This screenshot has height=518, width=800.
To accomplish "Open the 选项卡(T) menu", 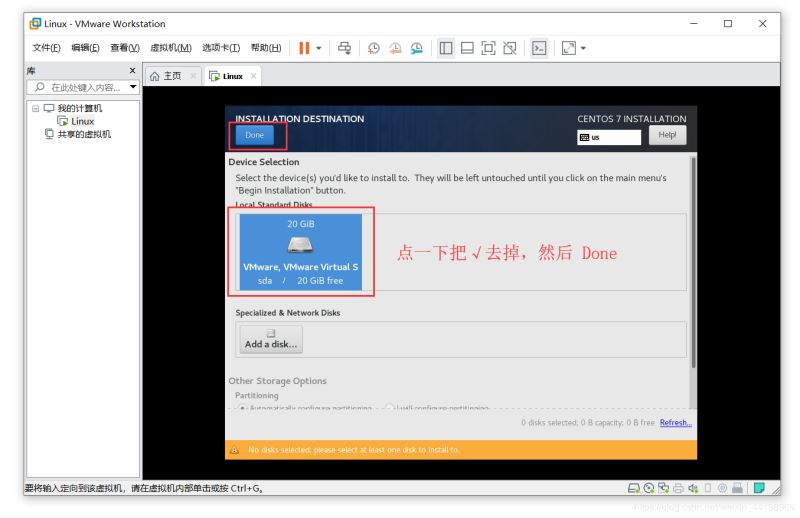I will [221, 47].
